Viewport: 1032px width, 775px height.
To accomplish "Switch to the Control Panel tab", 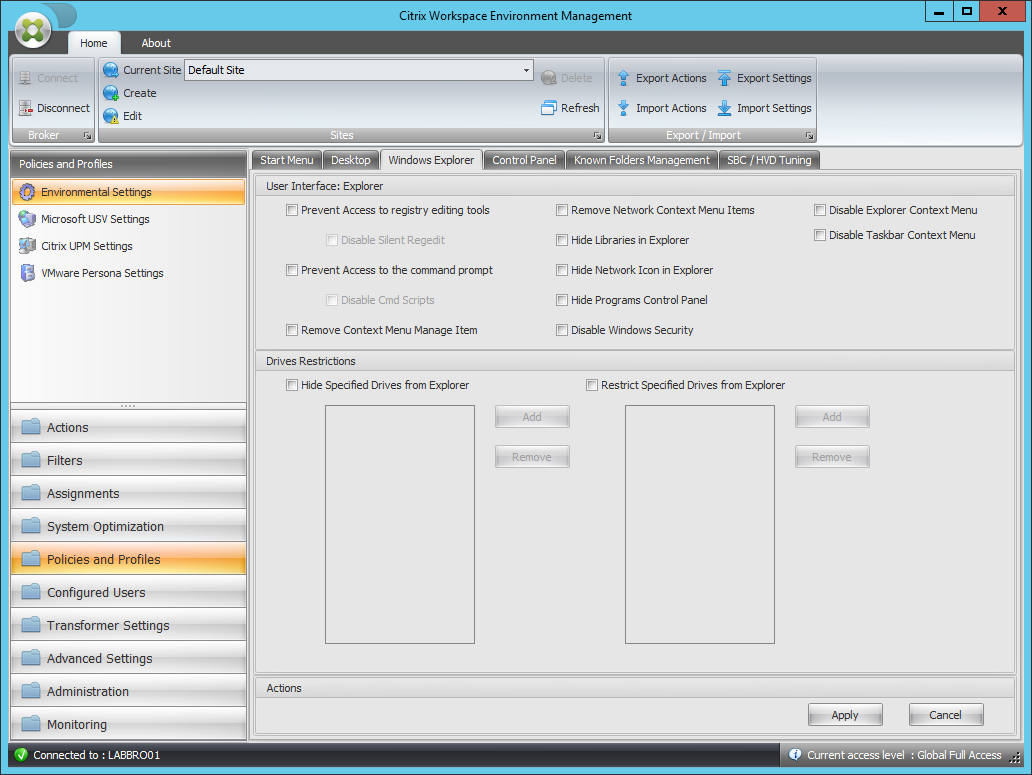I will [x=523, y=159].
